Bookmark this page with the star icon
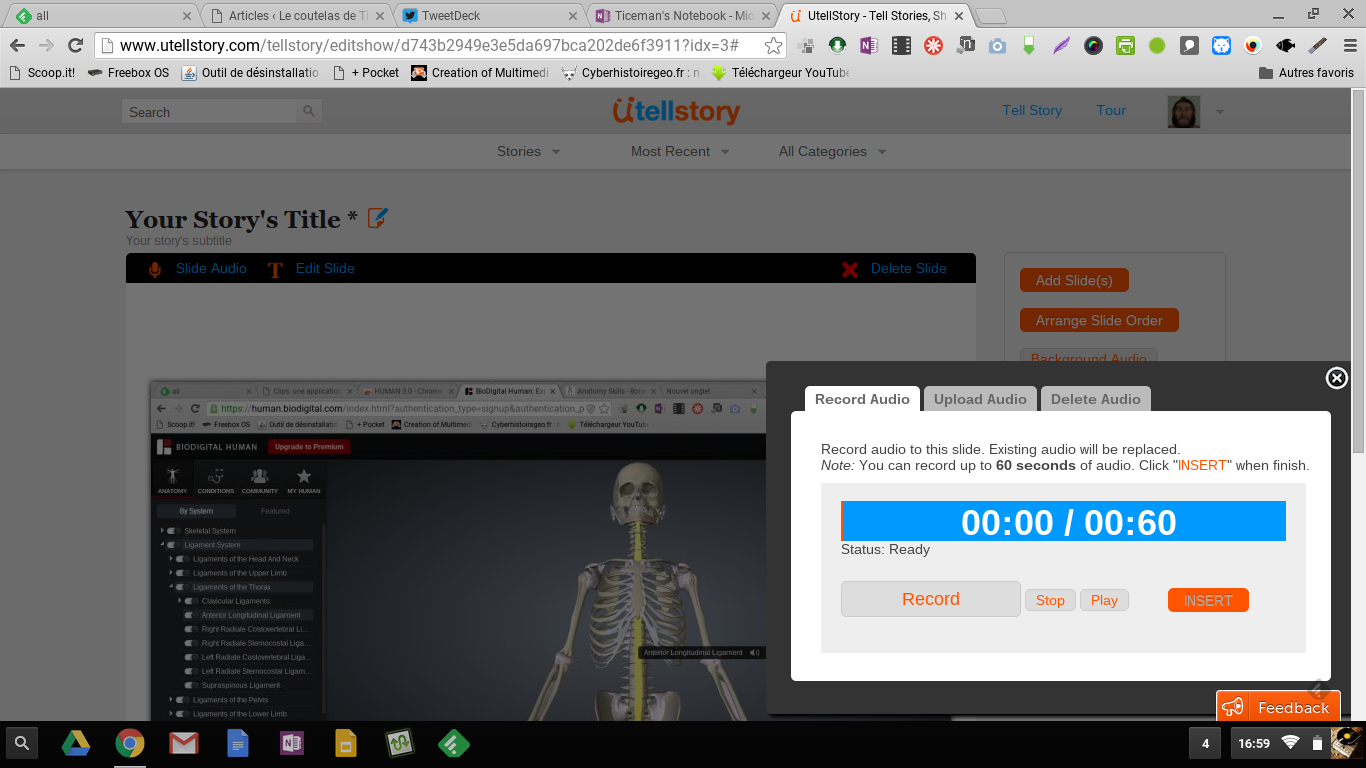Image resolution: width=1366 pixels, height=768 pixels. 773,45
